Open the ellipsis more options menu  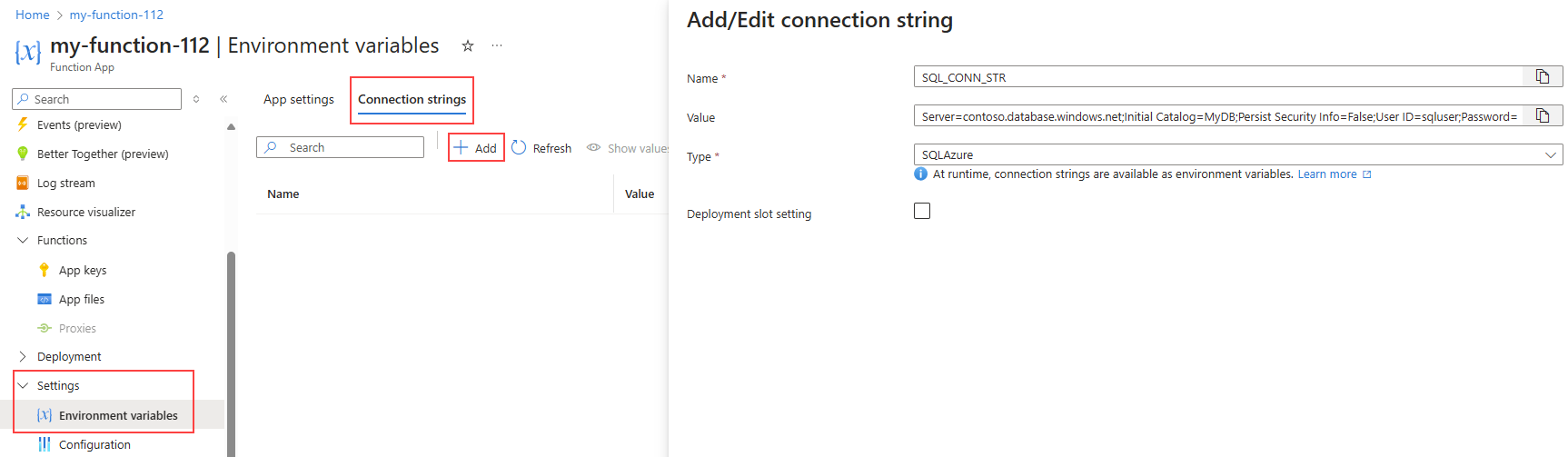click(x=497, y=45)
